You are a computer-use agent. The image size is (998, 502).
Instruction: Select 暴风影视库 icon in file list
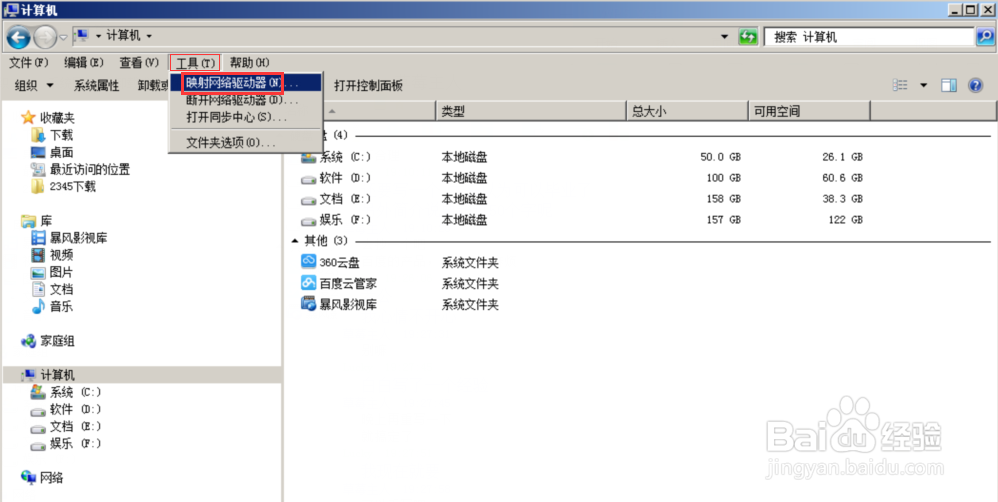(x=309, y=303)
